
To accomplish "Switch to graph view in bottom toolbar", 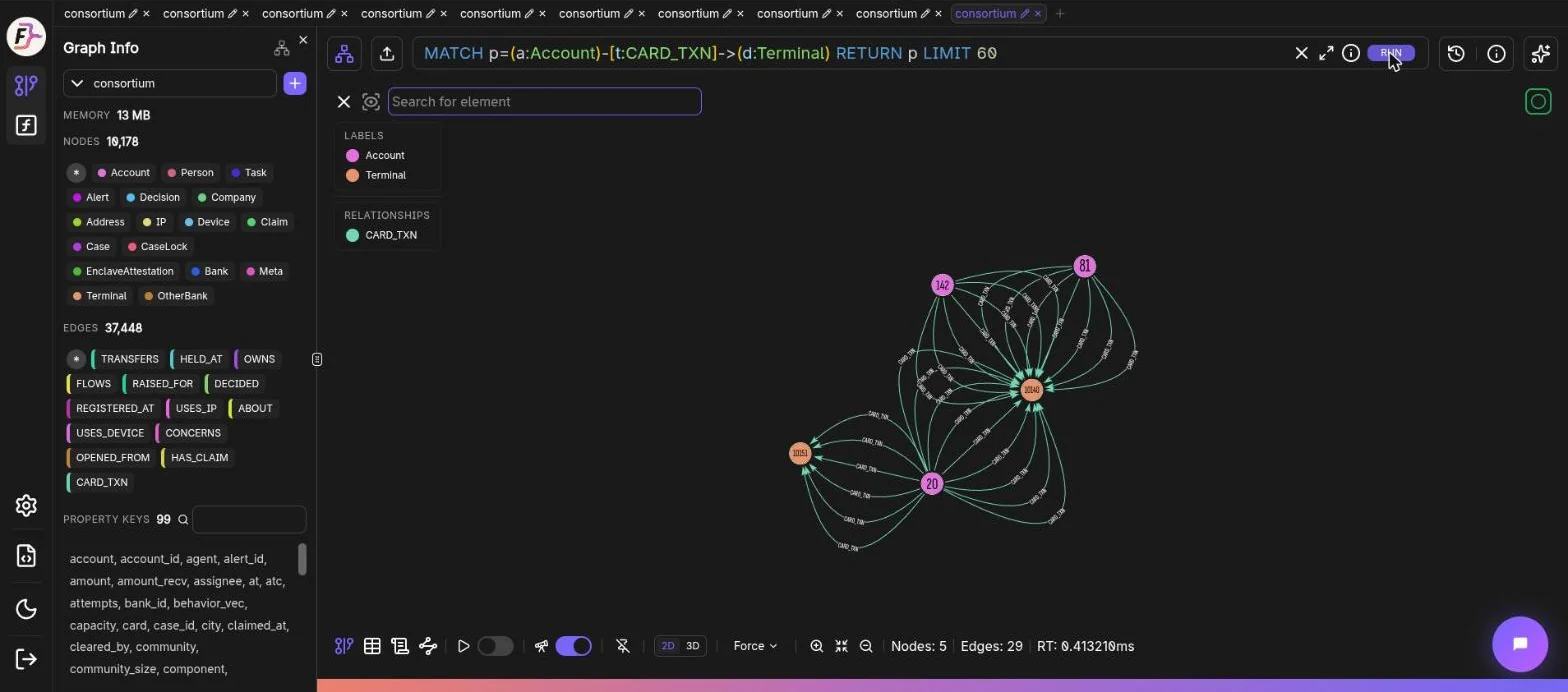I will (344, 646).
